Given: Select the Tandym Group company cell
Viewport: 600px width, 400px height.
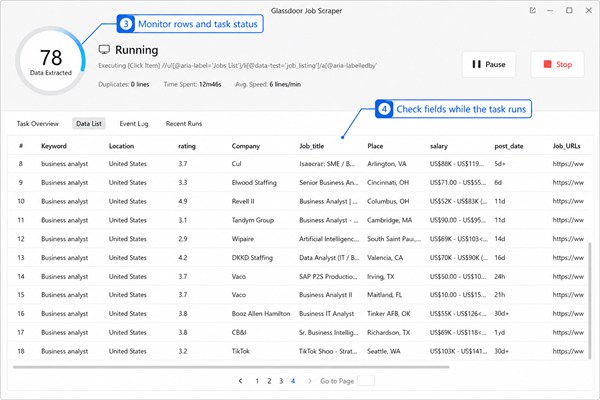Looking at the screenshot, I should [253, 220].
